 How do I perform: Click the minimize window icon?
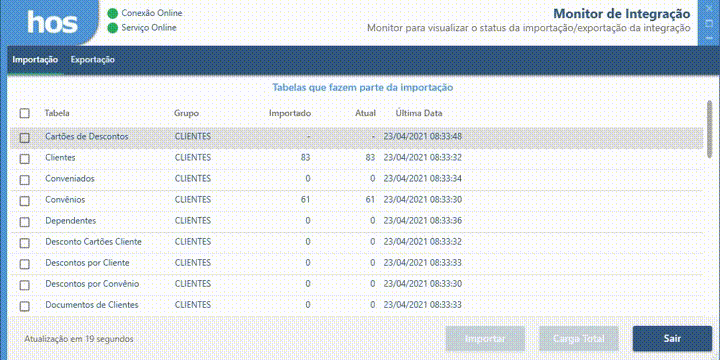(710, 38)
